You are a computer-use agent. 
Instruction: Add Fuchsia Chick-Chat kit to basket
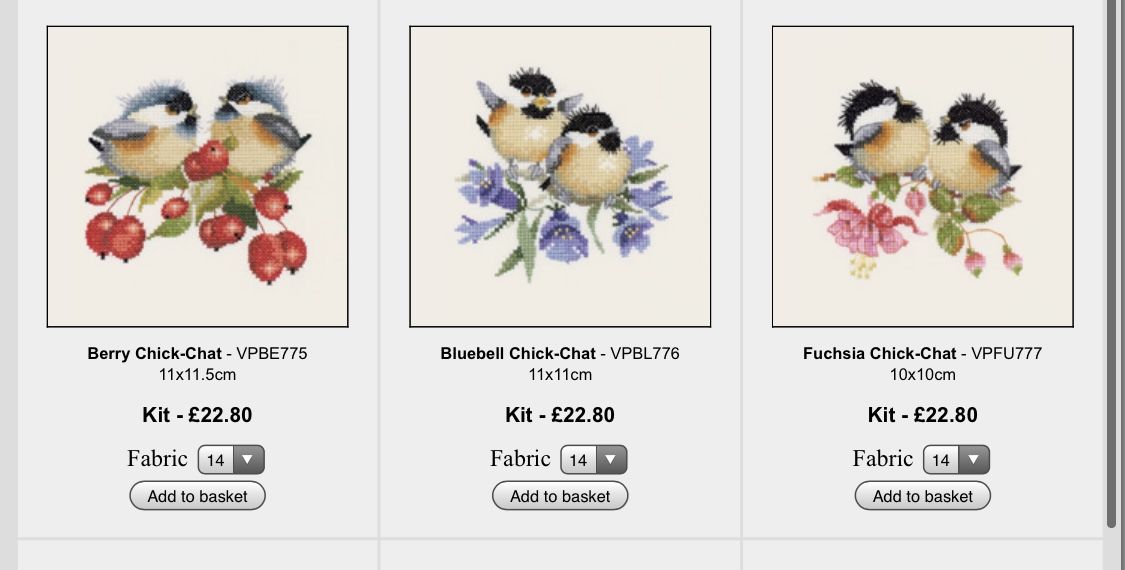coord(923,496)
